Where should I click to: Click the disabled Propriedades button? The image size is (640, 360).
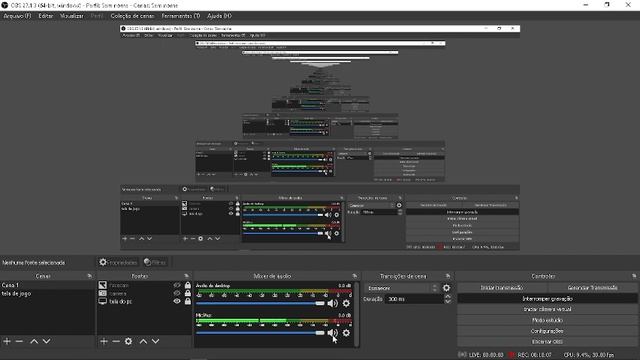coord(118,262)
